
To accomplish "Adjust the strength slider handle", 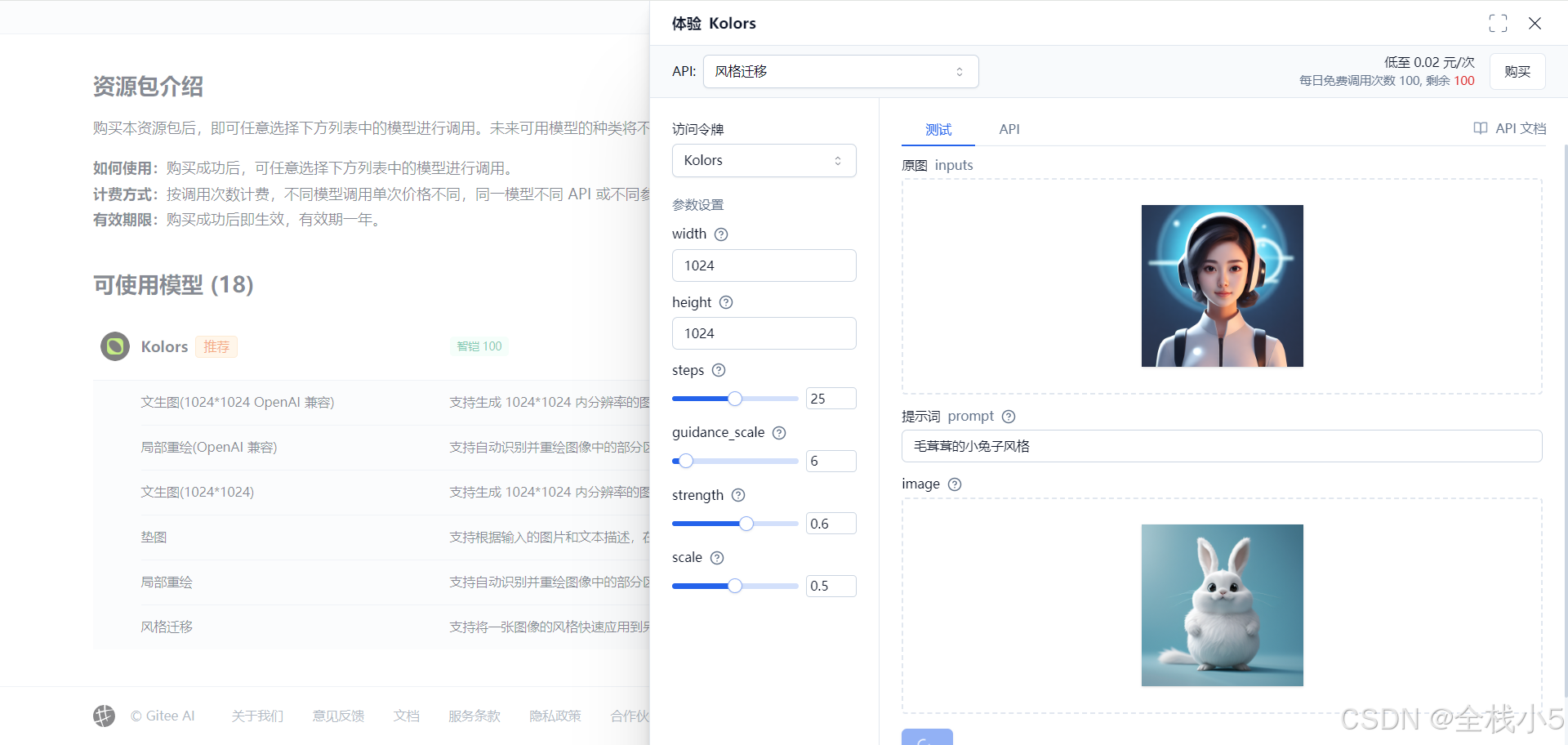I will pyautogui.click(x=746, y=524).
